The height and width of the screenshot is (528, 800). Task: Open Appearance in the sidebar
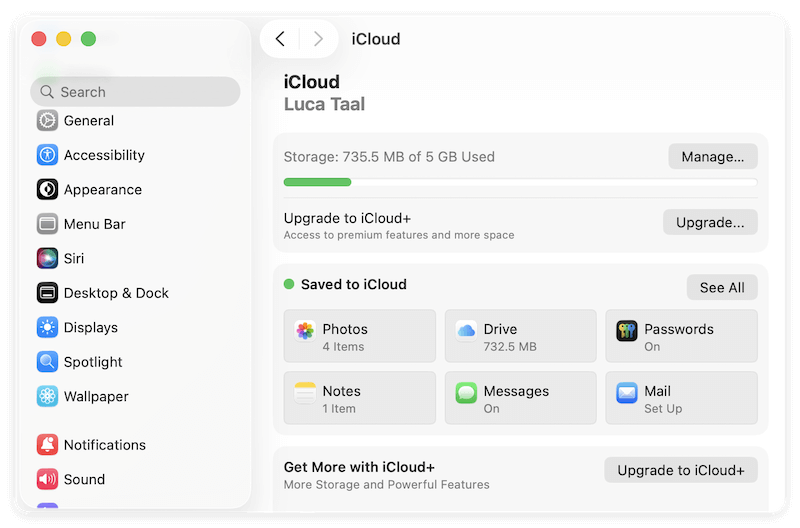(102, 190)
